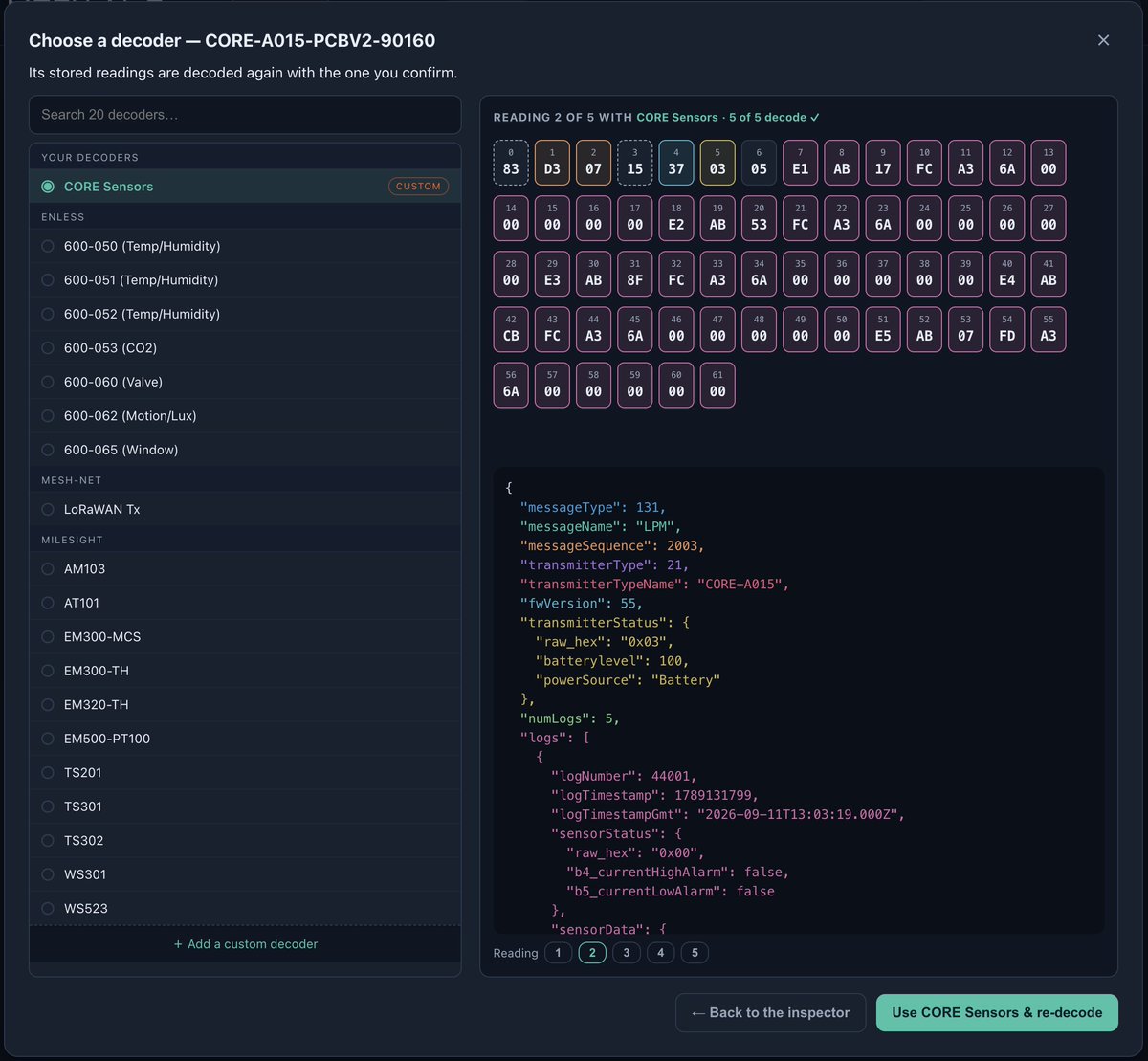The height and width of the screenshot is (1061, 1148).
Task: Switch to reading 4
Action: click(x=660, y=953)
